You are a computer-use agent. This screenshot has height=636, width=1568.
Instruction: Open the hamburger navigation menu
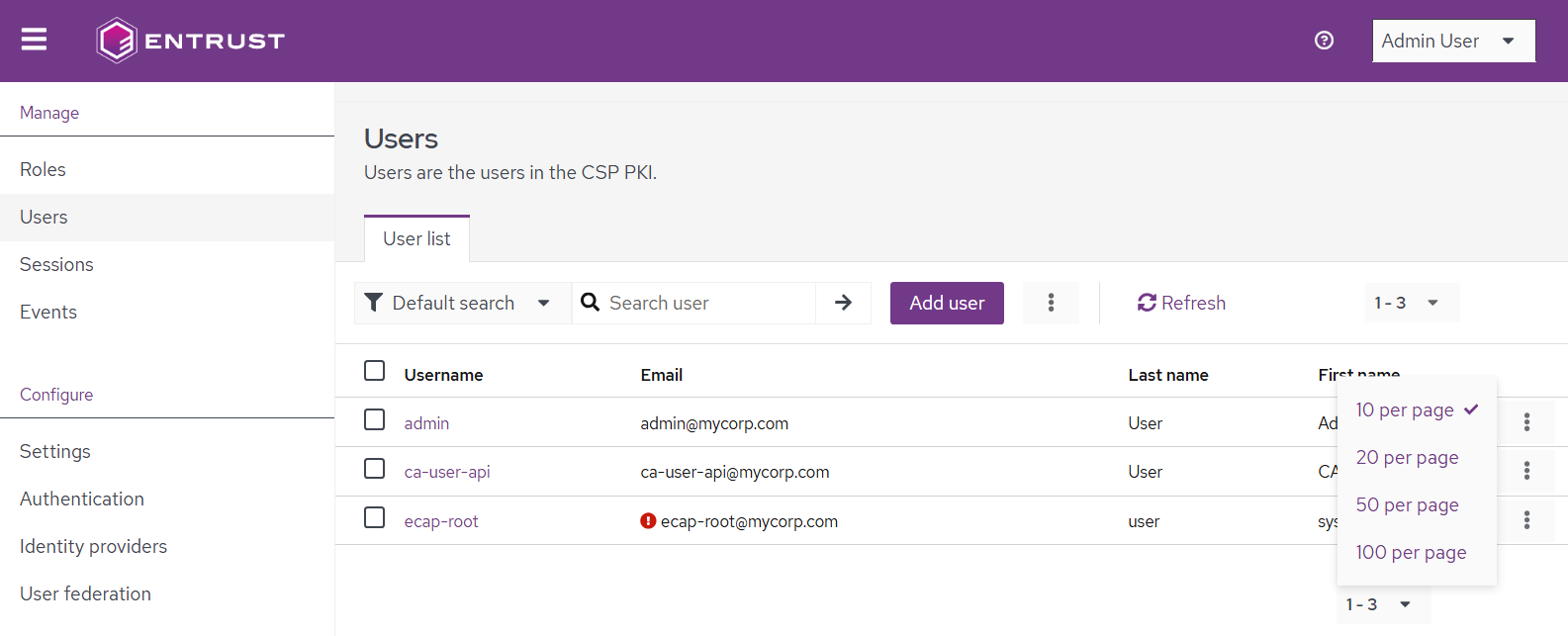pyautogui.click(x=35, y=40)
